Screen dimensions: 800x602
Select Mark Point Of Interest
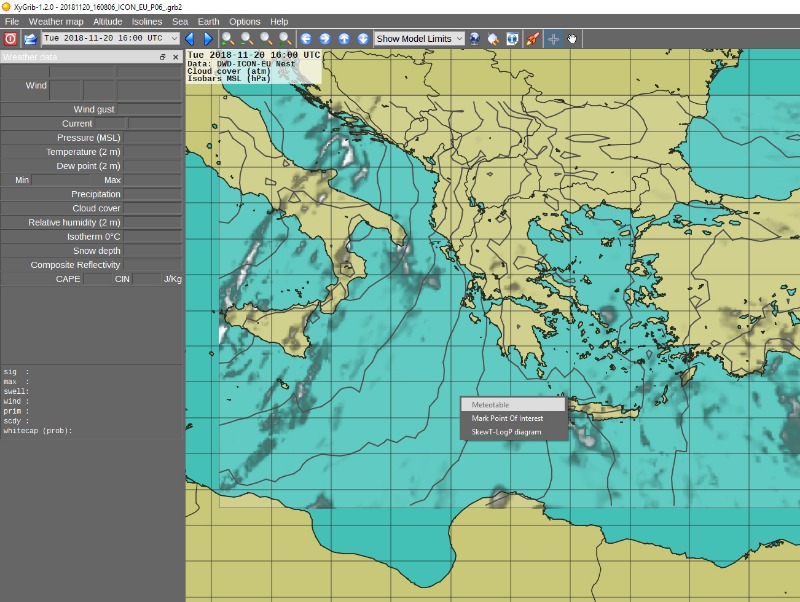point(513,418)
